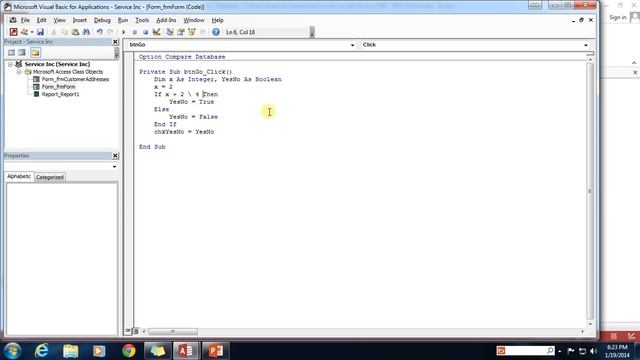Screen dimensions: 640x360
Task: Undo the last edit via toolbar
Action: coord(99,32)
